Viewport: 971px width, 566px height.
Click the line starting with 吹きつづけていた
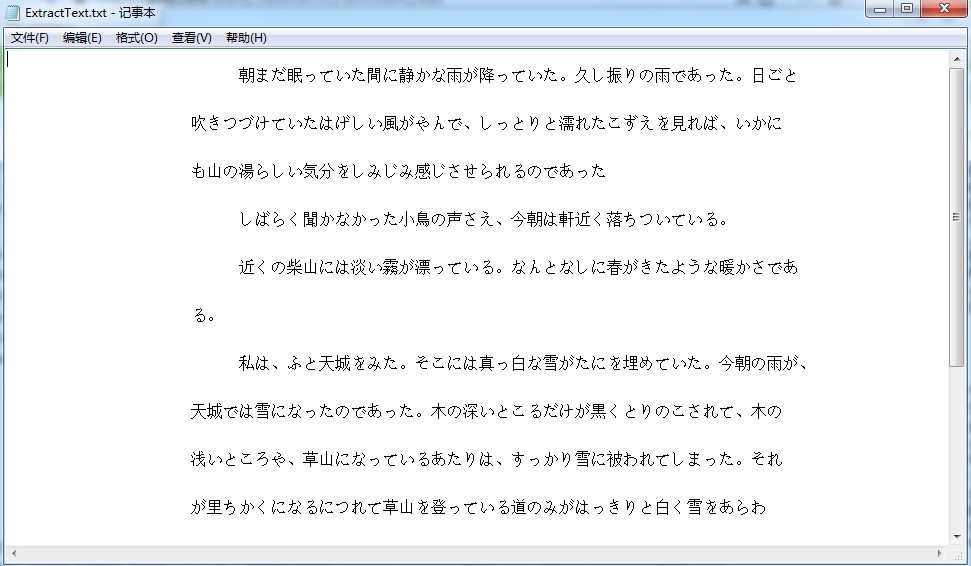tap(486, 123)
